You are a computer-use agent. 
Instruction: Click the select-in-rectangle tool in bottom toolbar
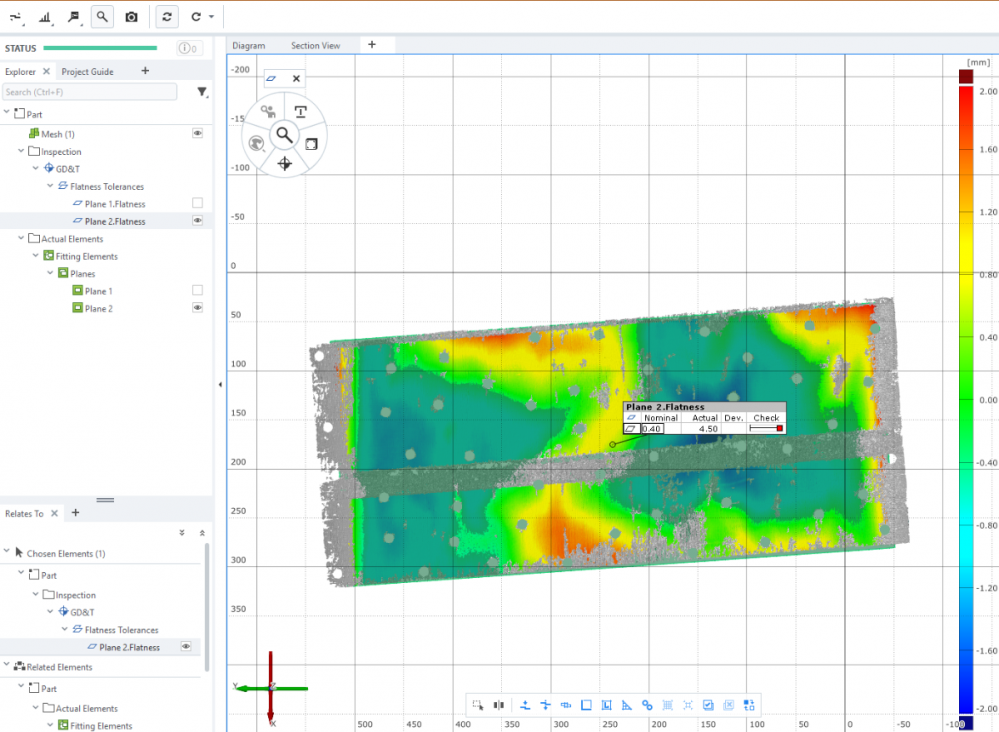[479, 705]
